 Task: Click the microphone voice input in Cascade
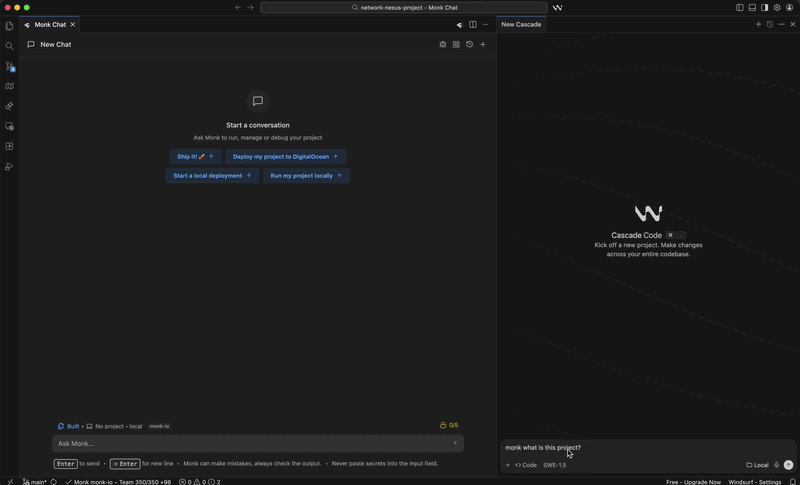point(777,465)
